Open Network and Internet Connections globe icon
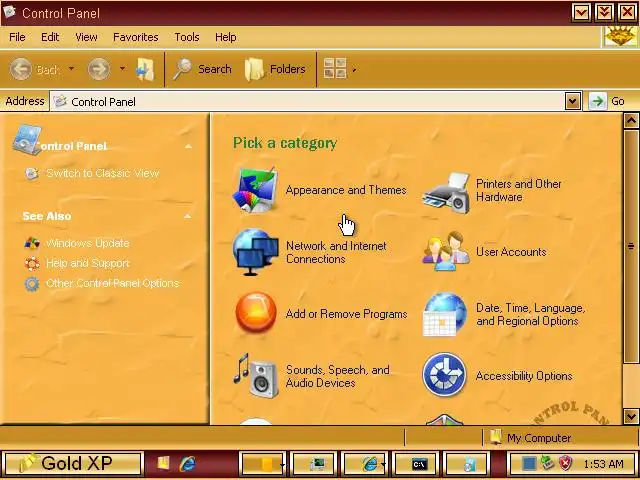This screenshot has height=480, width=640. (256, 252)
